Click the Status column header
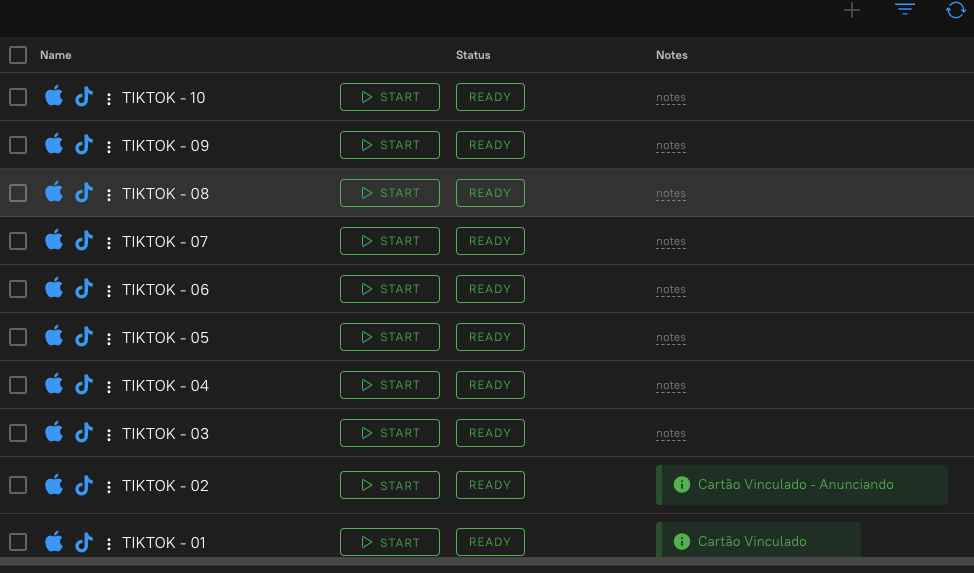 tap(473, 55)
